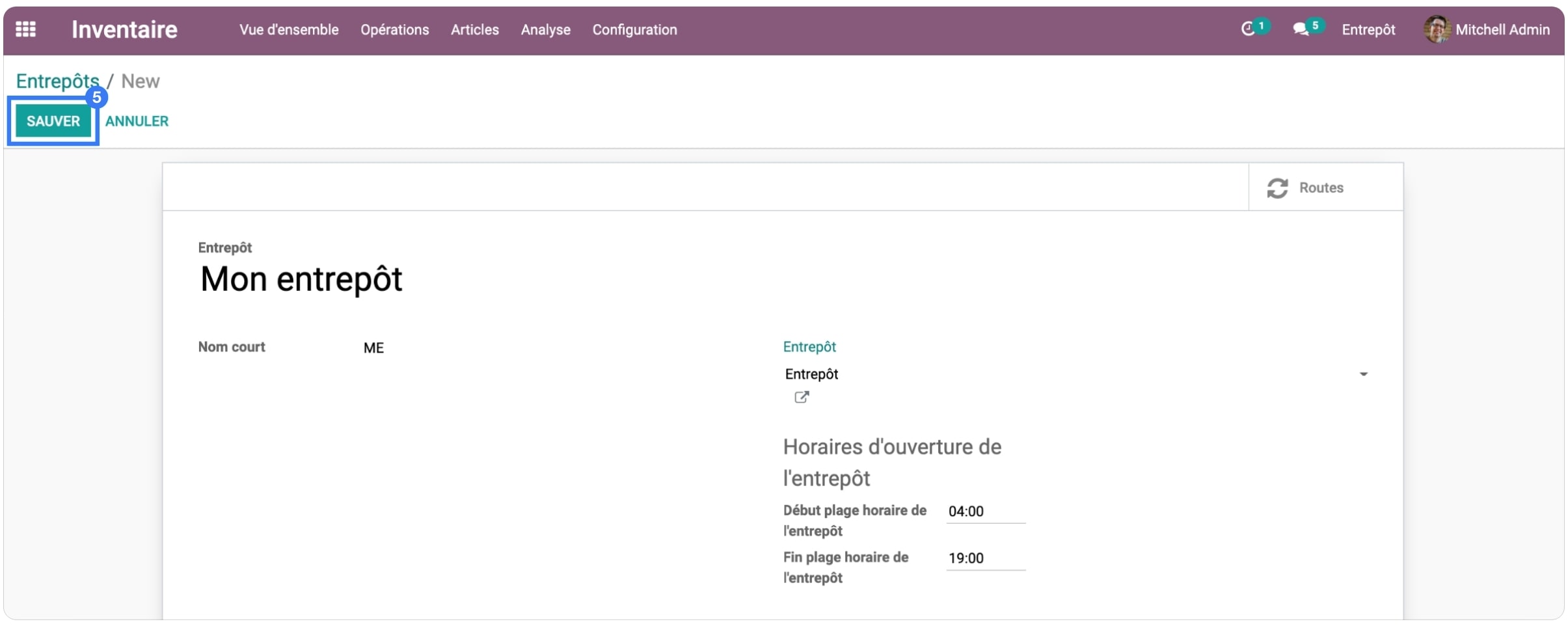Go back to Entrepôts breadcrumb

tap(57, 81)
